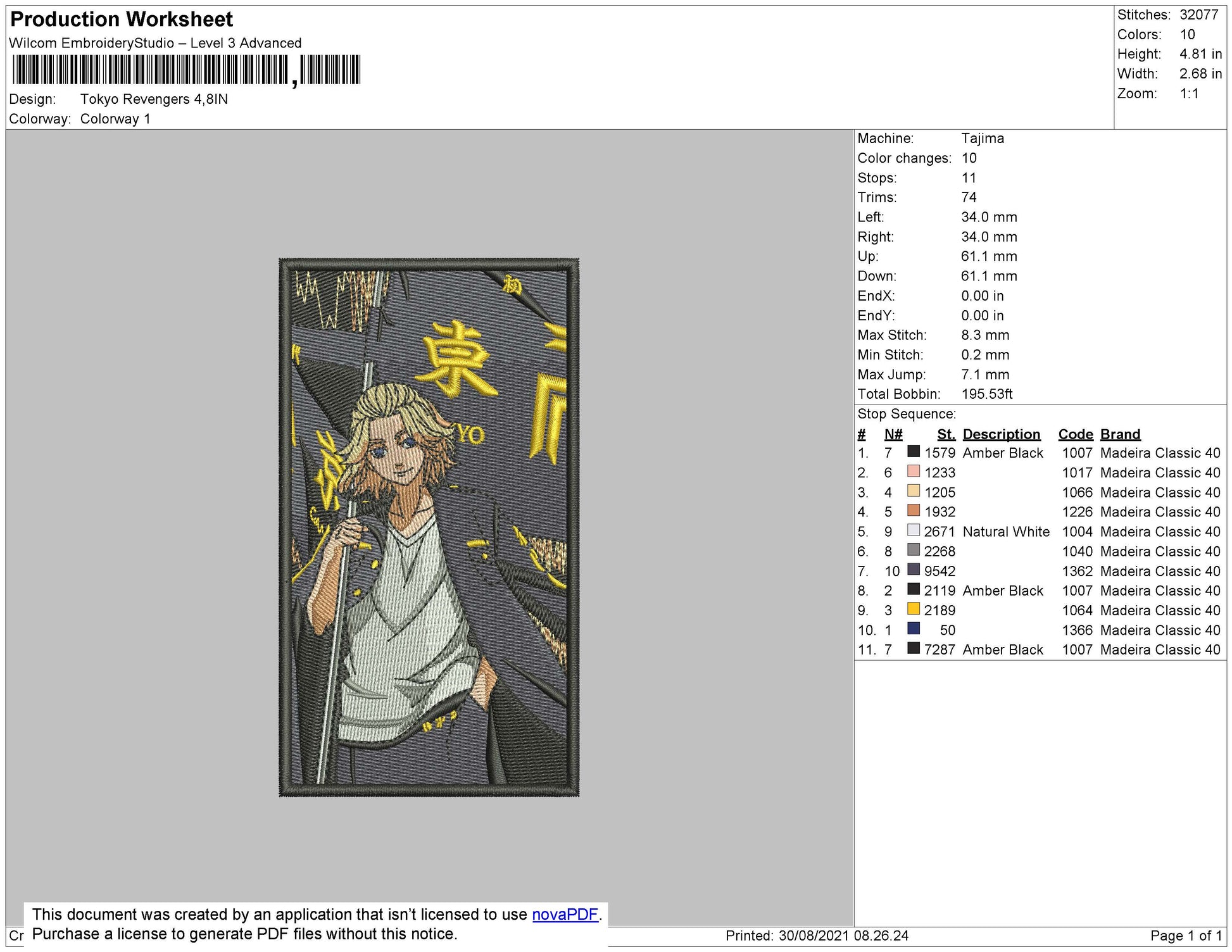The height and width of the screenshot is (952, 1232).
Task: Select the Amber Black swatch in row 1
Action: [913, 451]
